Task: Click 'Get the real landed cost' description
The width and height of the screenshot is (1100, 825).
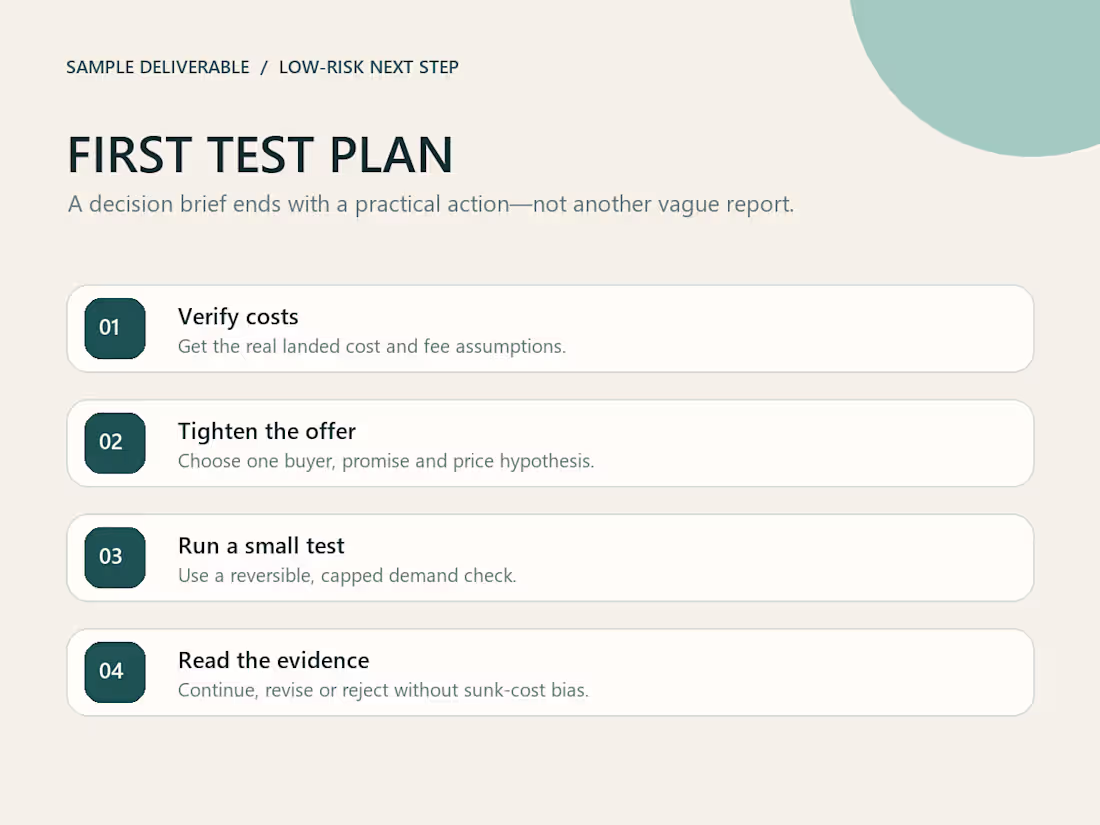Action: (372, 347)
